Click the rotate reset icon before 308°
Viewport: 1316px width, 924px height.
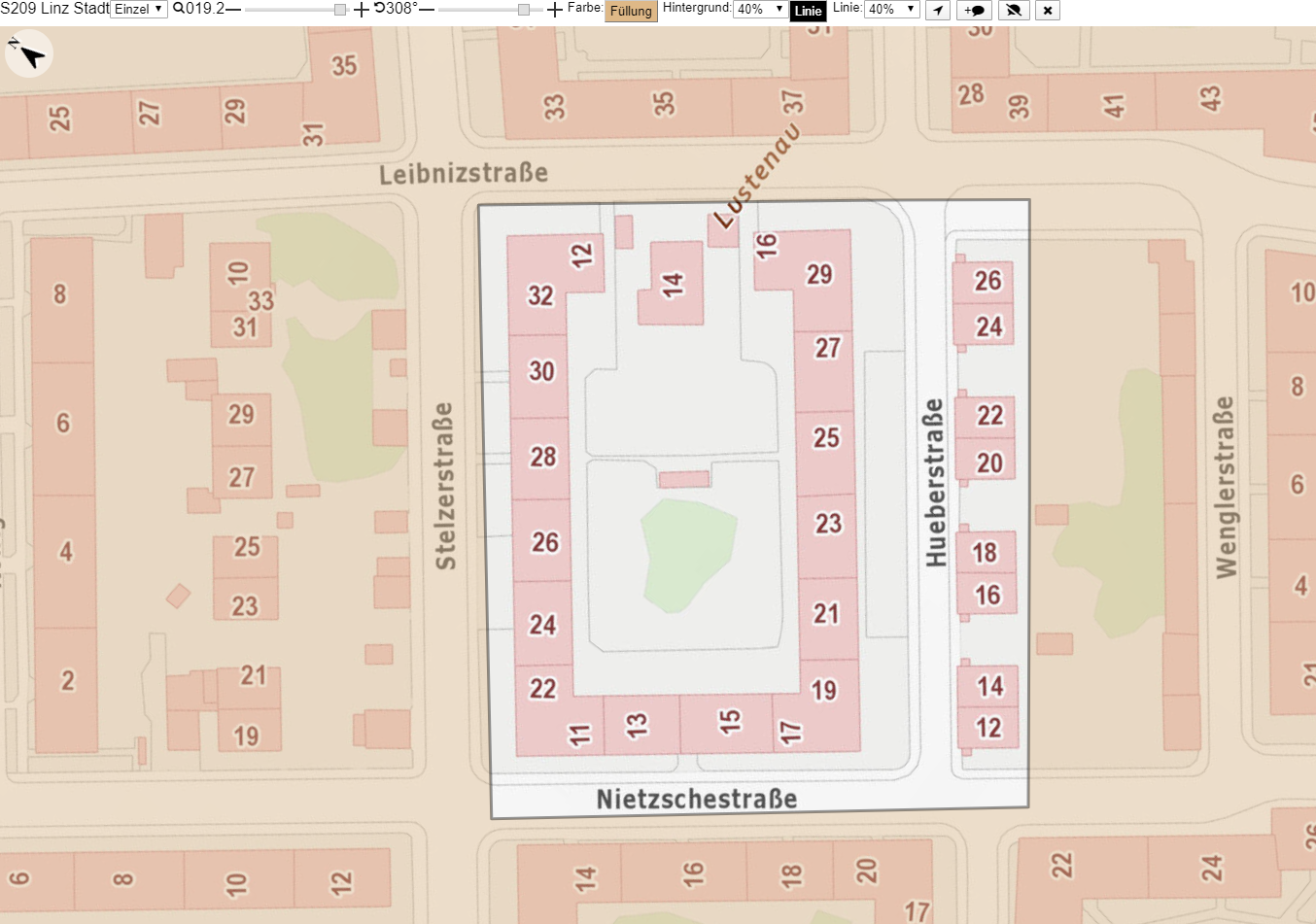click(379, 9)
